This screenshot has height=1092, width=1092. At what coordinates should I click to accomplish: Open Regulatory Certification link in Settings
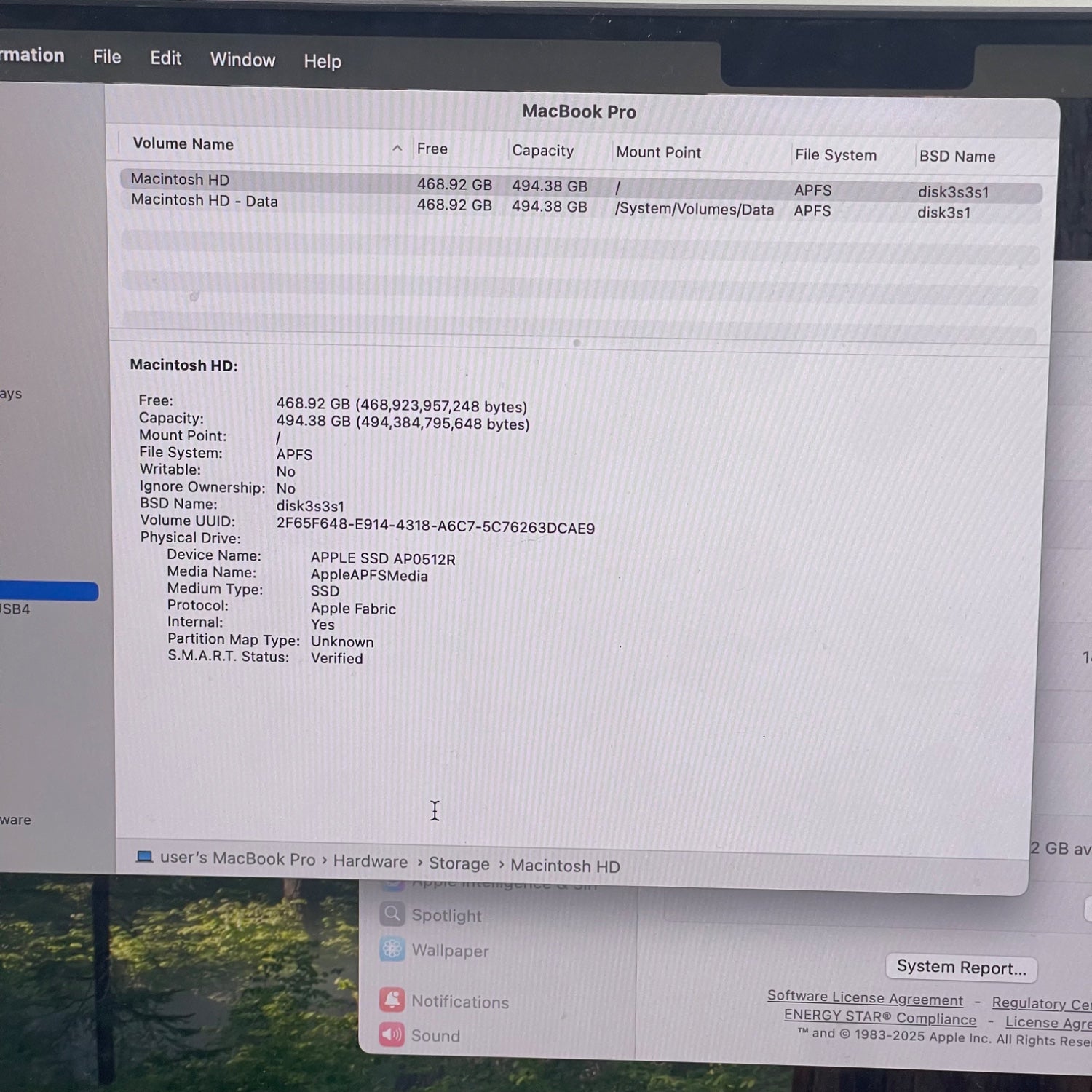(1042, 1004)
